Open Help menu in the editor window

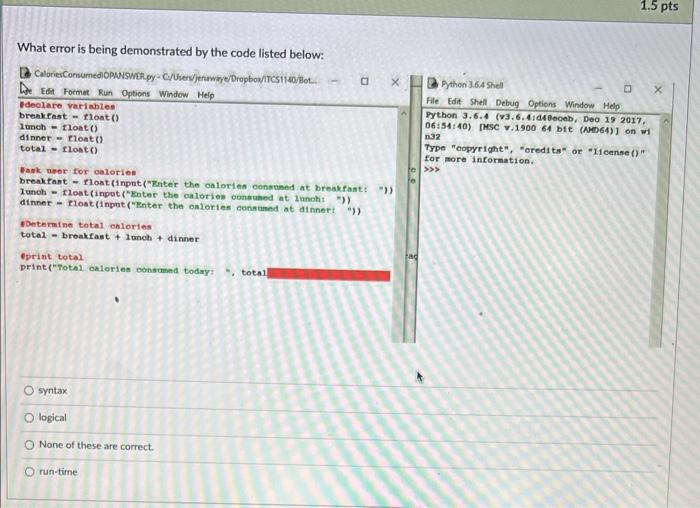(206, 95)
